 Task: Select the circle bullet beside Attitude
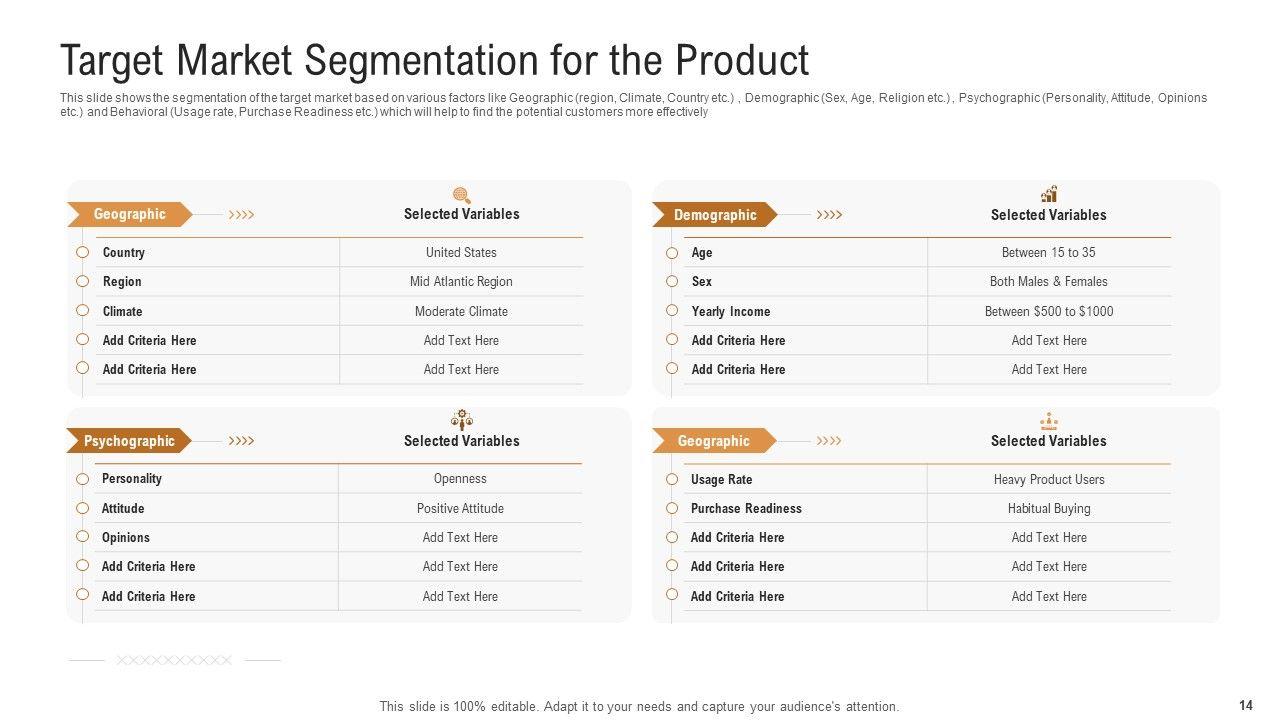pyautogui.click(x=83, y=508)
